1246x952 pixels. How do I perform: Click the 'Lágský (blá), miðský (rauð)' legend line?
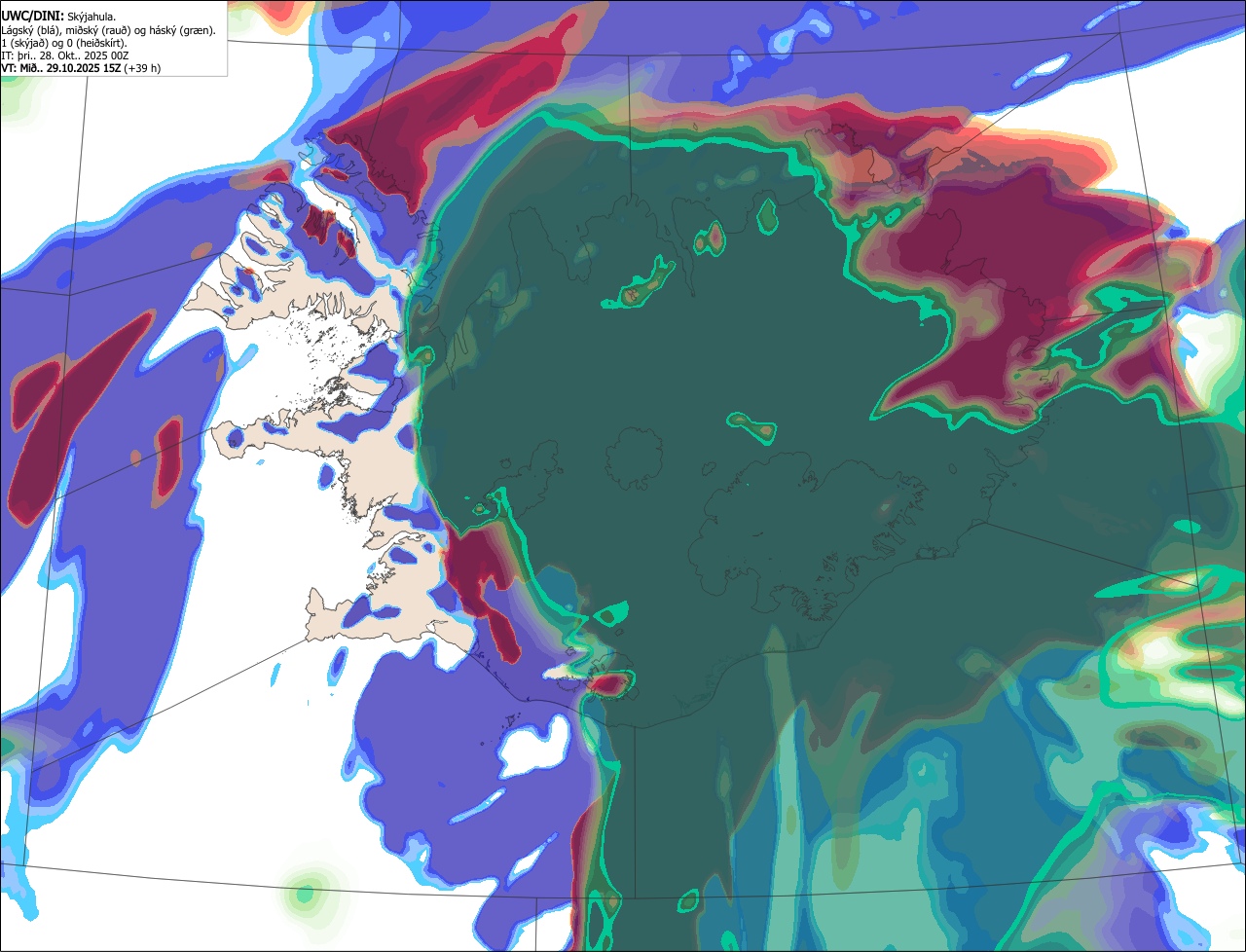coord(109,30)
